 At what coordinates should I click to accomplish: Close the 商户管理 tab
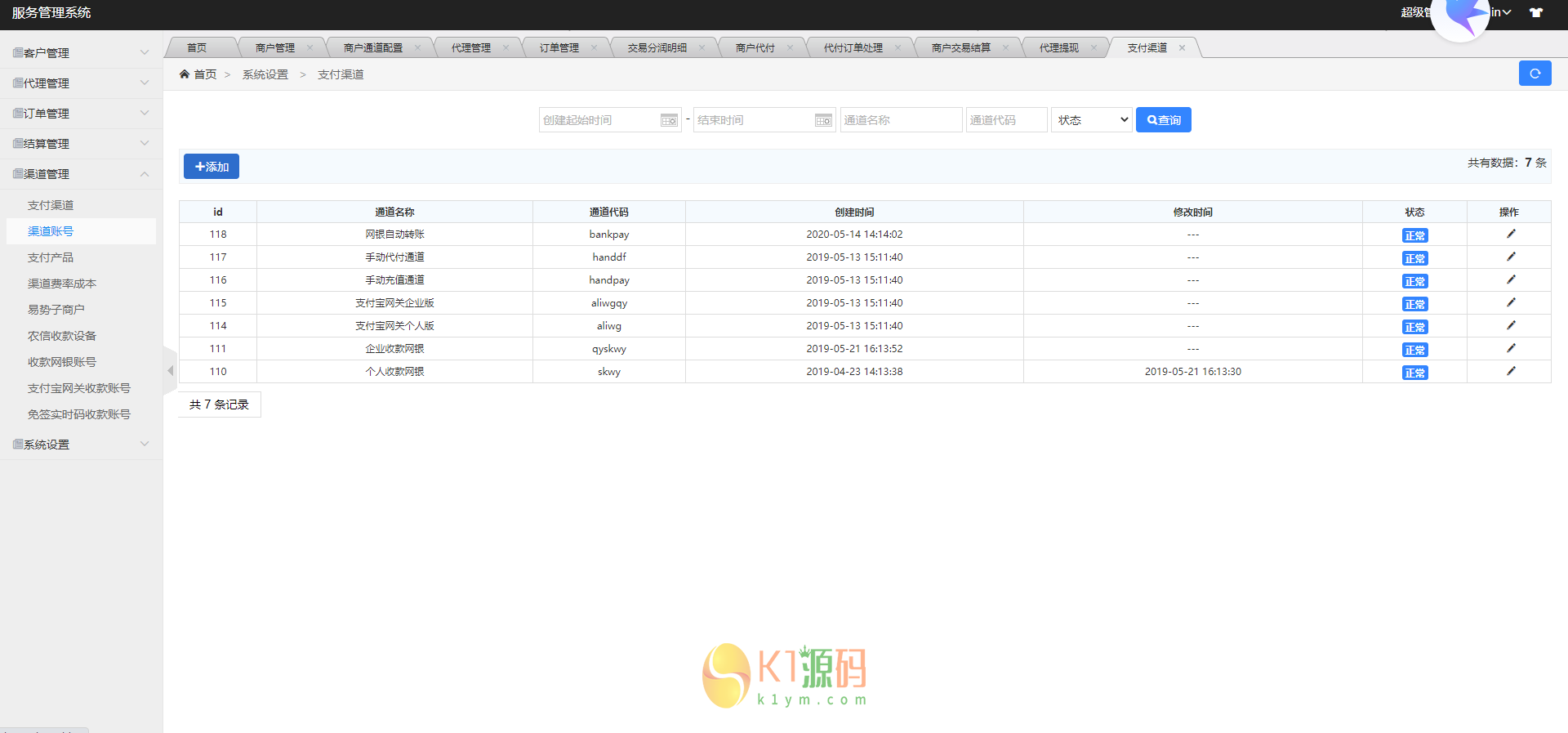tap(310, 47)
